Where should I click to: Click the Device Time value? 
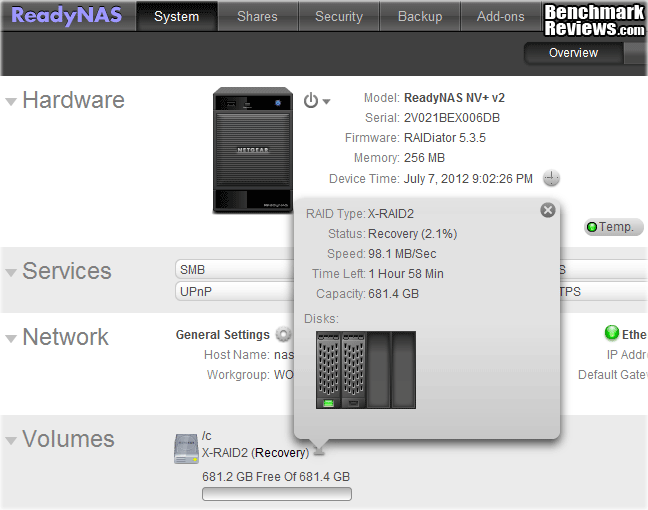coord(468,179)
